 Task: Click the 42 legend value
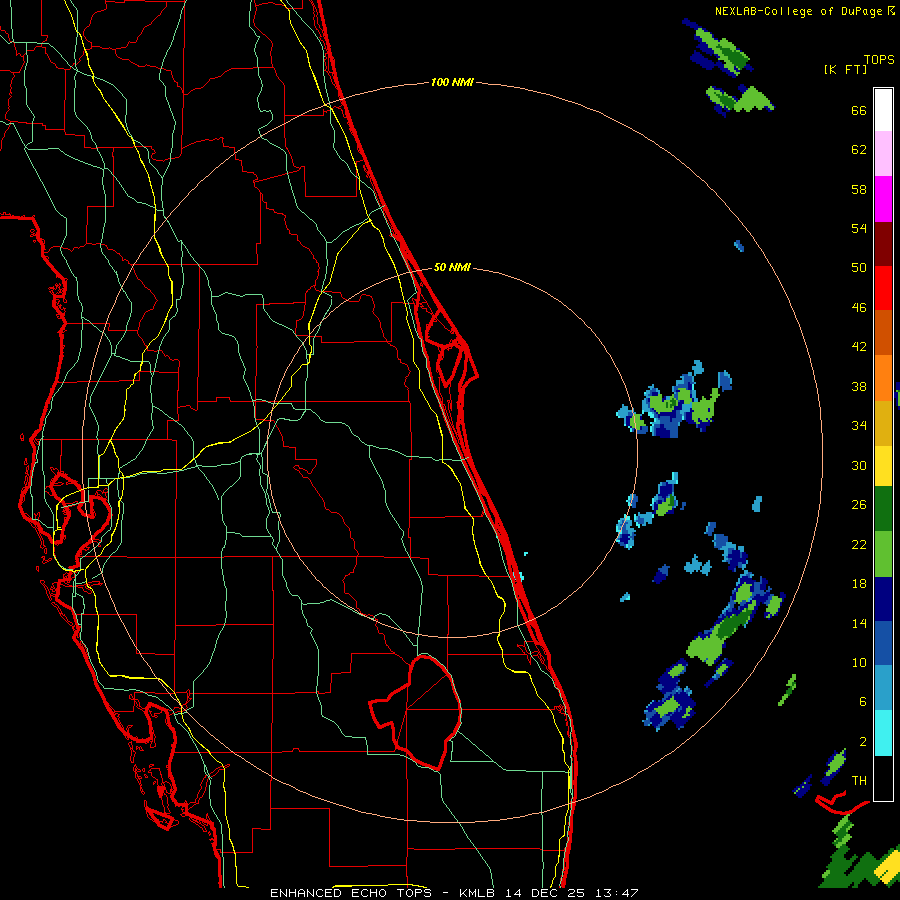coord(859,346)
